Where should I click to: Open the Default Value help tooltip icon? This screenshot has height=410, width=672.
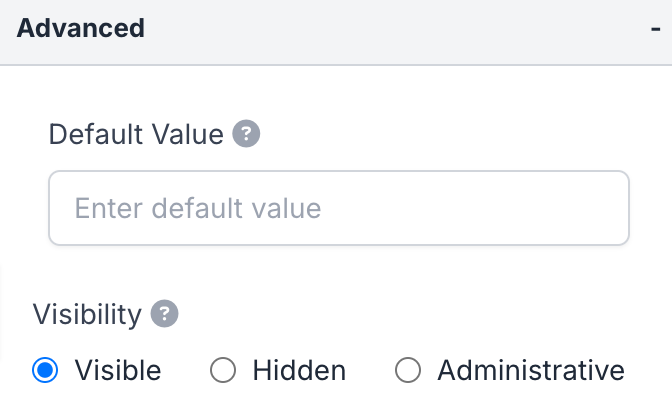click(x=246, y=134)
